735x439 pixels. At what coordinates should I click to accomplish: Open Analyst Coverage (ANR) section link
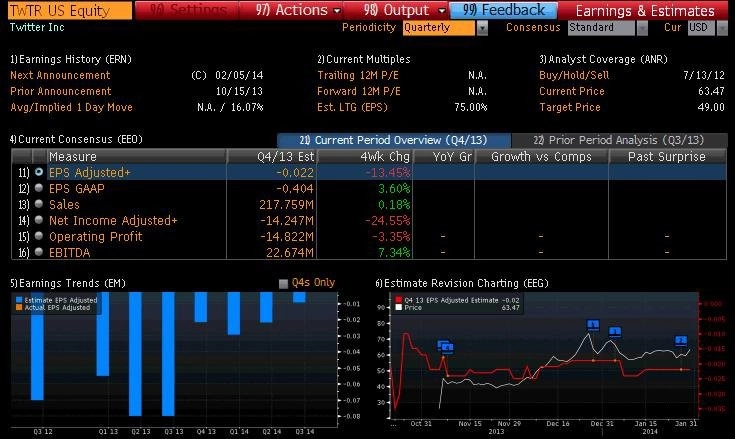(x=603, y=59)
